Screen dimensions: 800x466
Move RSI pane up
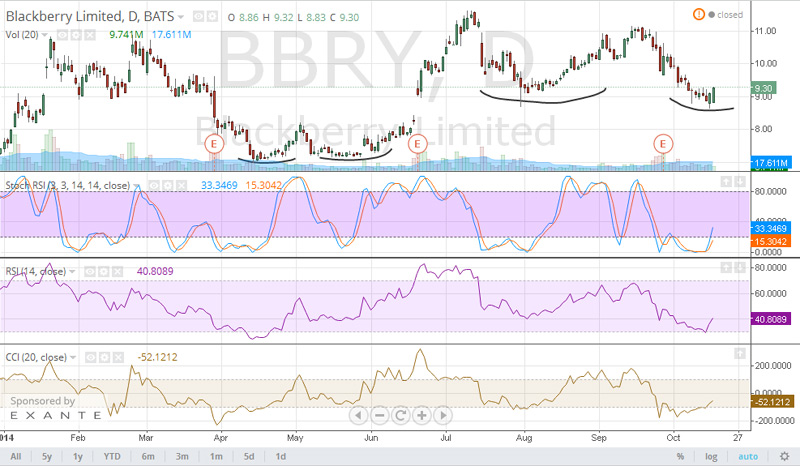click(x=726, y=267)
